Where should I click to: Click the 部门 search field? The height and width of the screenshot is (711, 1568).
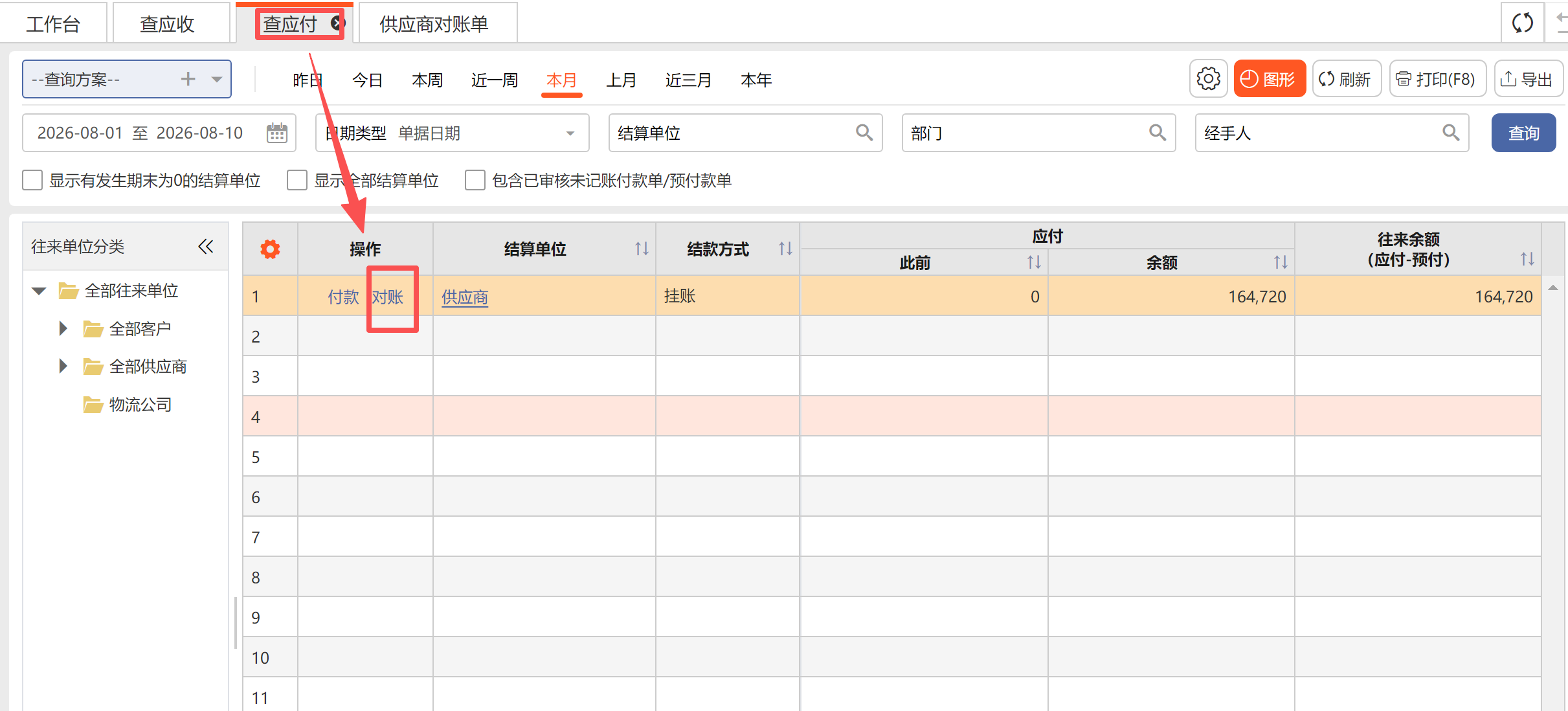(x=1038, y=133)
